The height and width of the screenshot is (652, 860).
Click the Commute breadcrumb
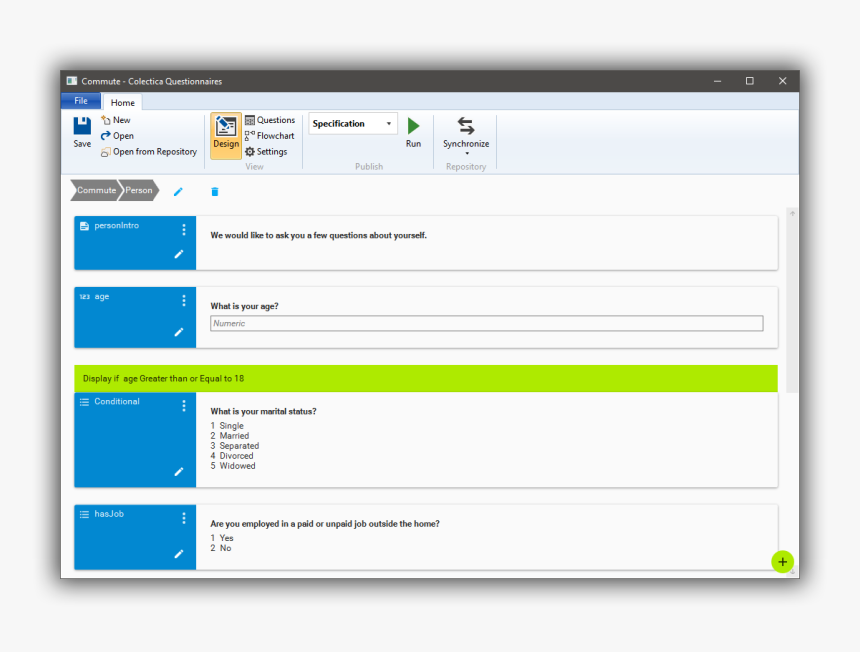click(x=96, y=191)
